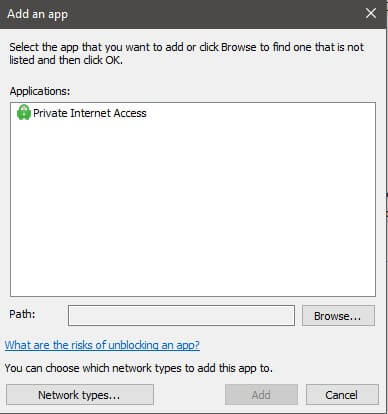Image resolution: width=388 pixels, height=414 pixels.
Task: Open the Network types... settings
Action: pyautogui.click(x=80, y=395)
